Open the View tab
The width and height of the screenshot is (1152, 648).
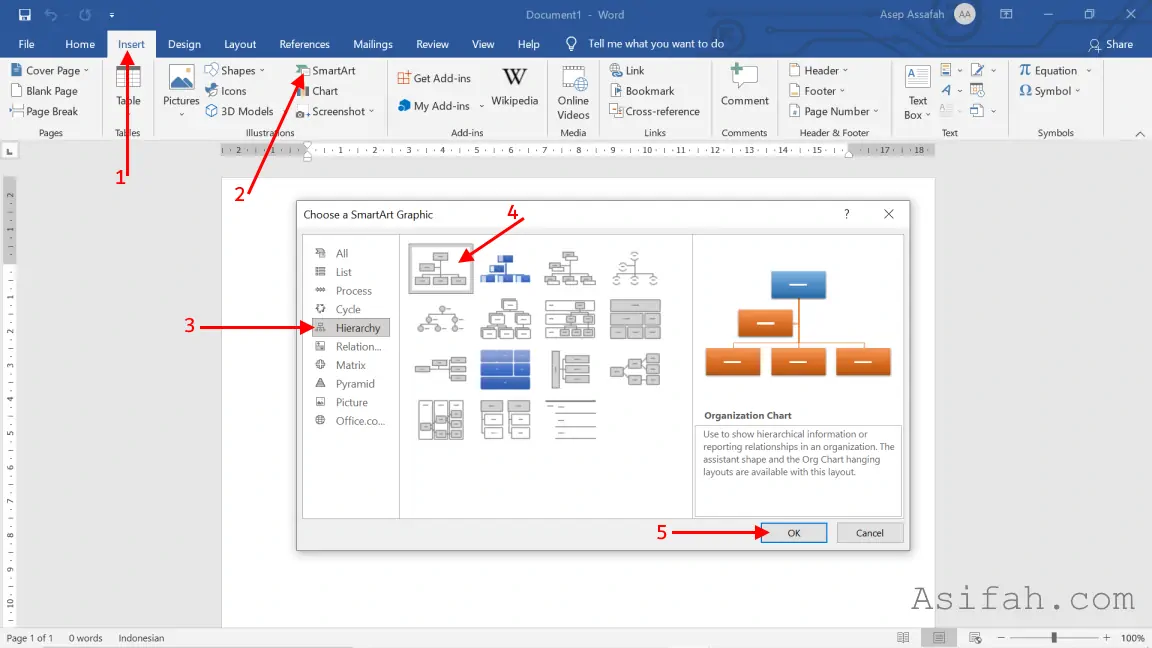pyautogui.click(x=483, y=44)
